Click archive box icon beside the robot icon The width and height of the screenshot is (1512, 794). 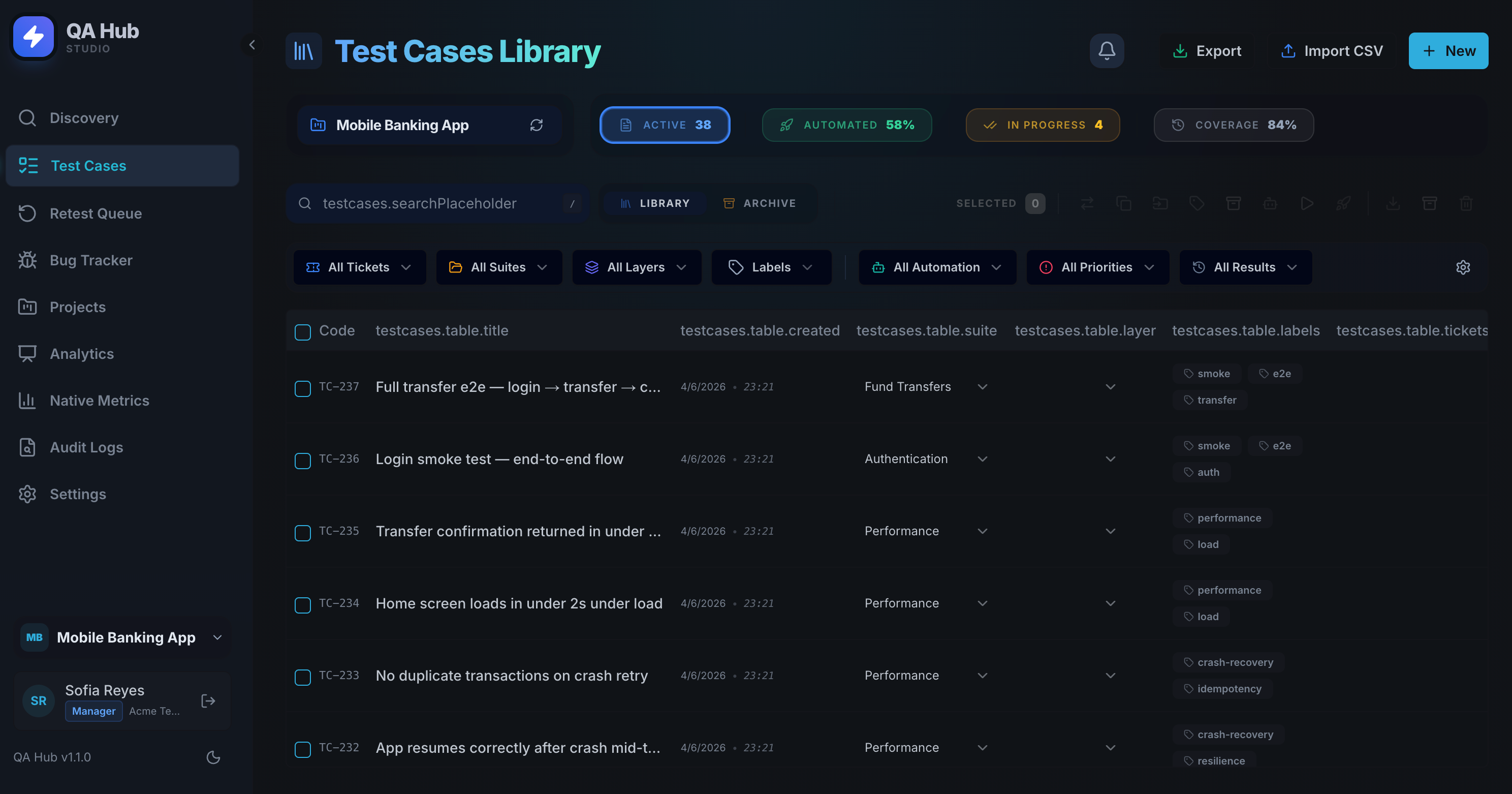[1233, 203]
